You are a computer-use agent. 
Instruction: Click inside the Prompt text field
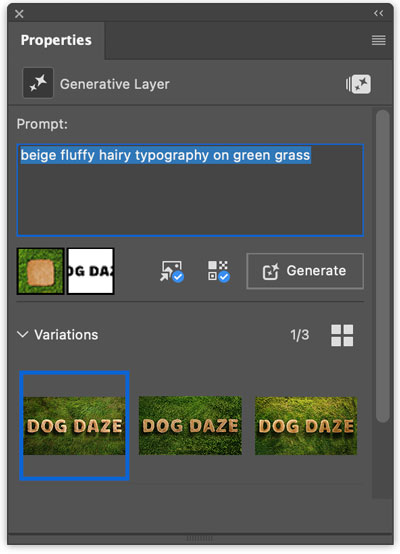tap(190, 190)
